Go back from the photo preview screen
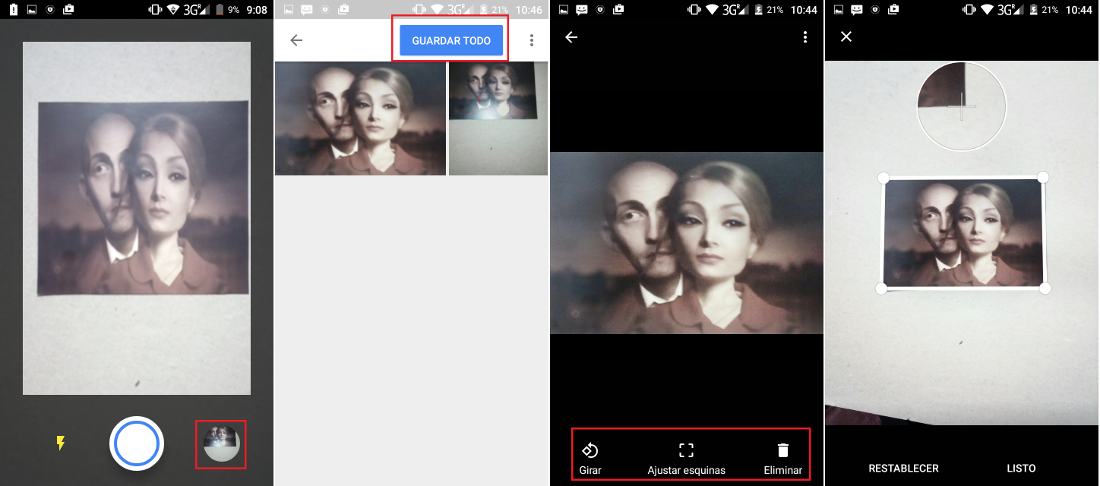The image size is (1100, 486). pos(571,37)
